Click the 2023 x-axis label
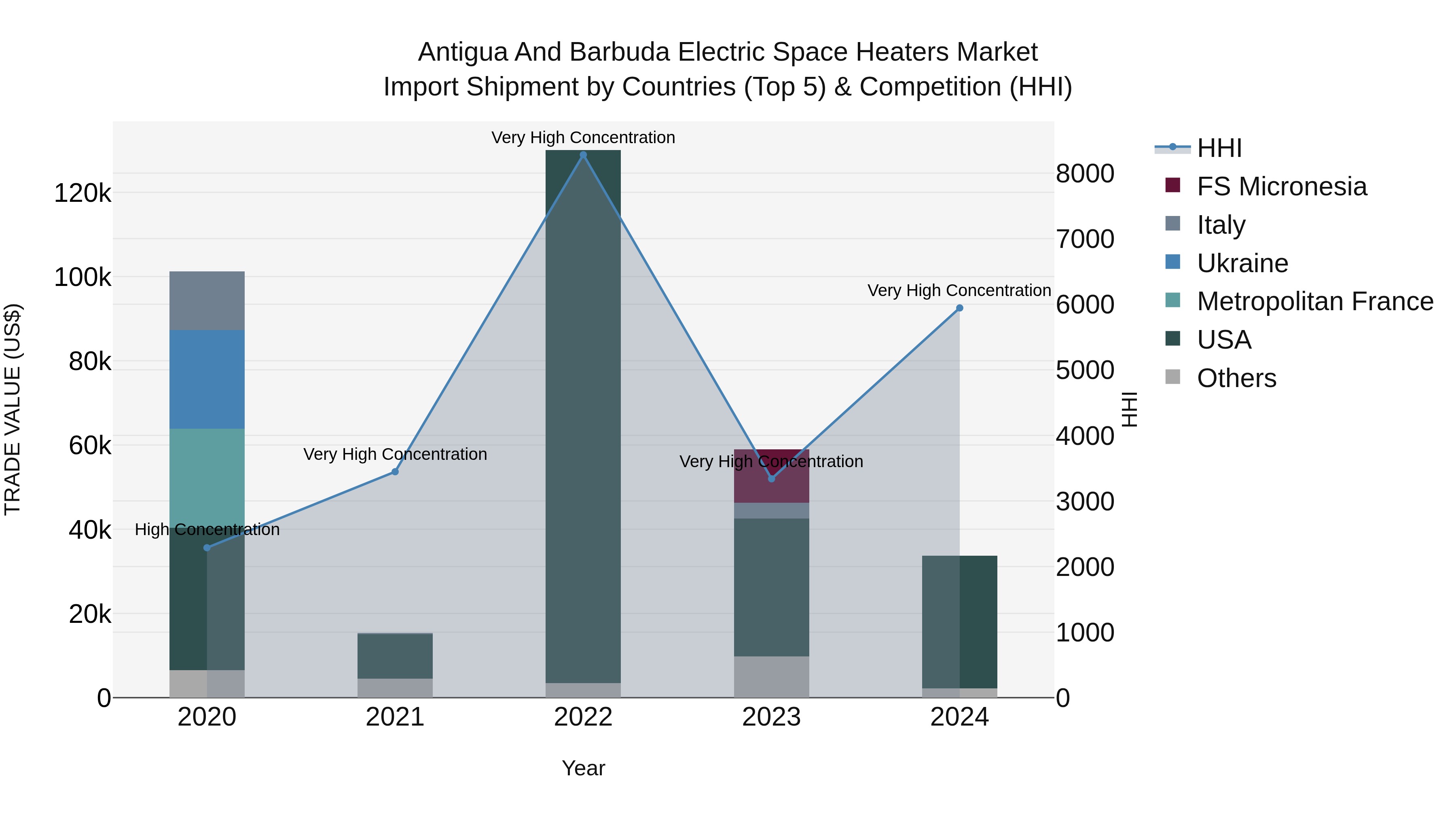The width and height of the screenshot is (1456, 819). [772, 717]
